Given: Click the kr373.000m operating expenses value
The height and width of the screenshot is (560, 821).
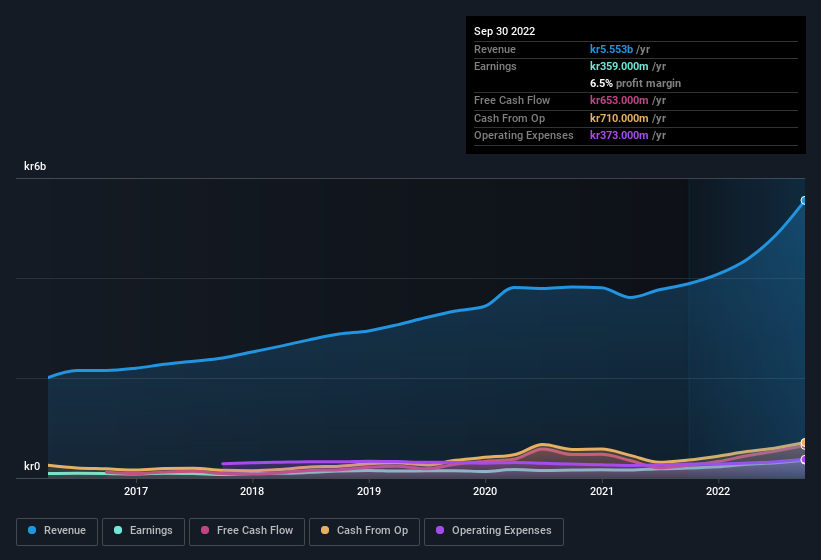Looking at the screenshot, I should tap(619, 135).
